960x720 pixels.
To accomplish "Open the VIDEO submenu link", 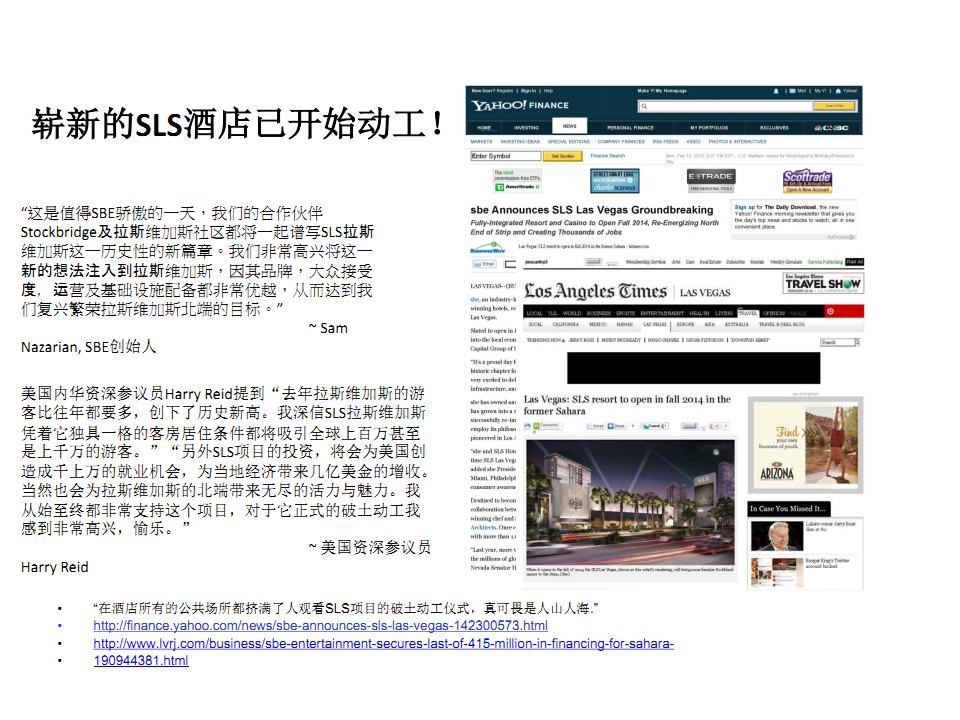I will pos(693,141).
